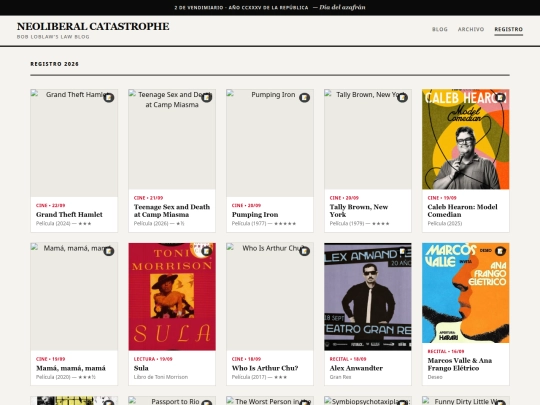This screenshot has height=405, width=540.
Task: Click the Teenage Sex and Death image placeholder
Action: coord(172,139)
